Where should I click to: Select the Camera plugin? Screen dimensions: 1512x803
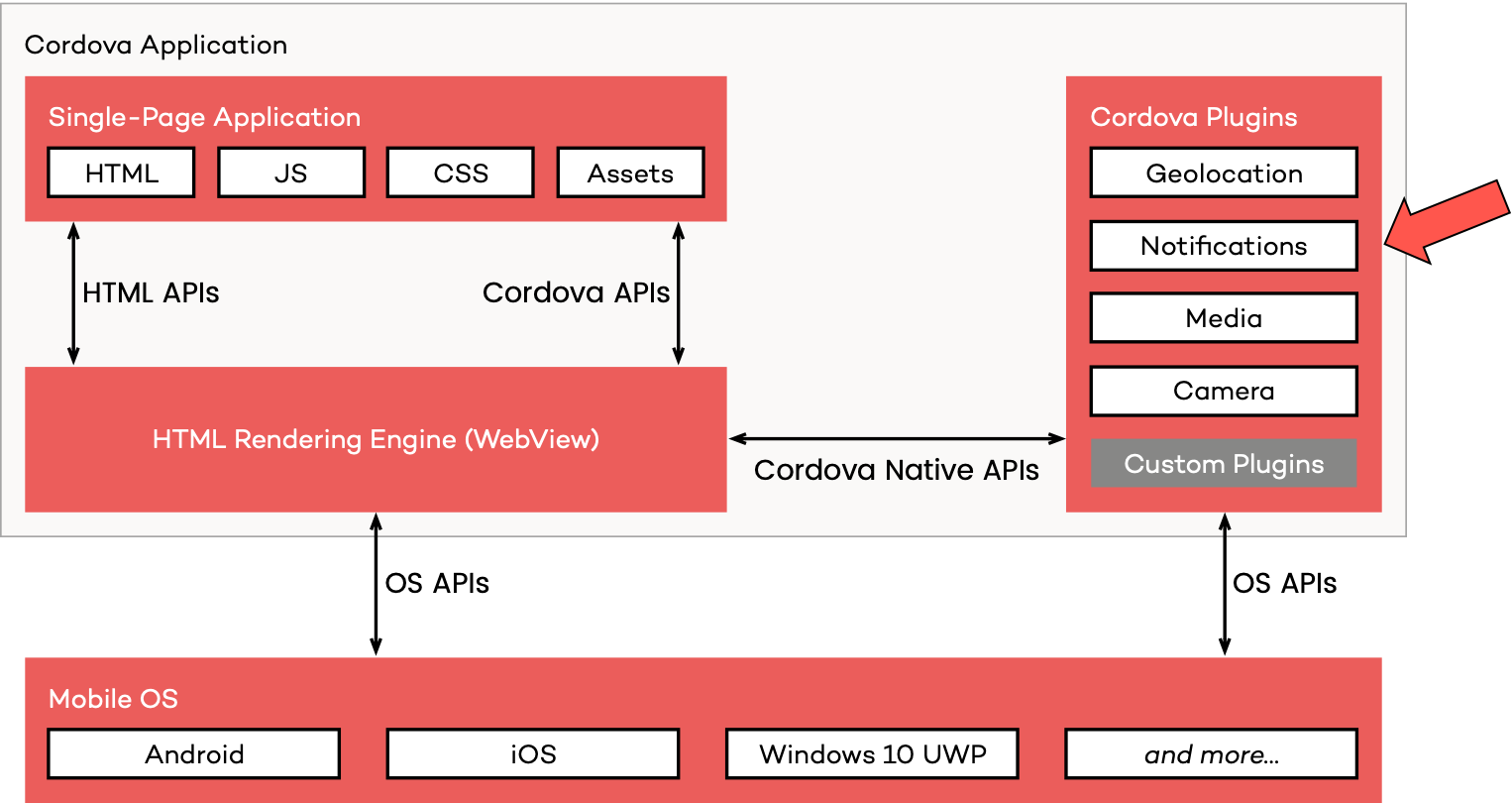(x=1223, y=391)
